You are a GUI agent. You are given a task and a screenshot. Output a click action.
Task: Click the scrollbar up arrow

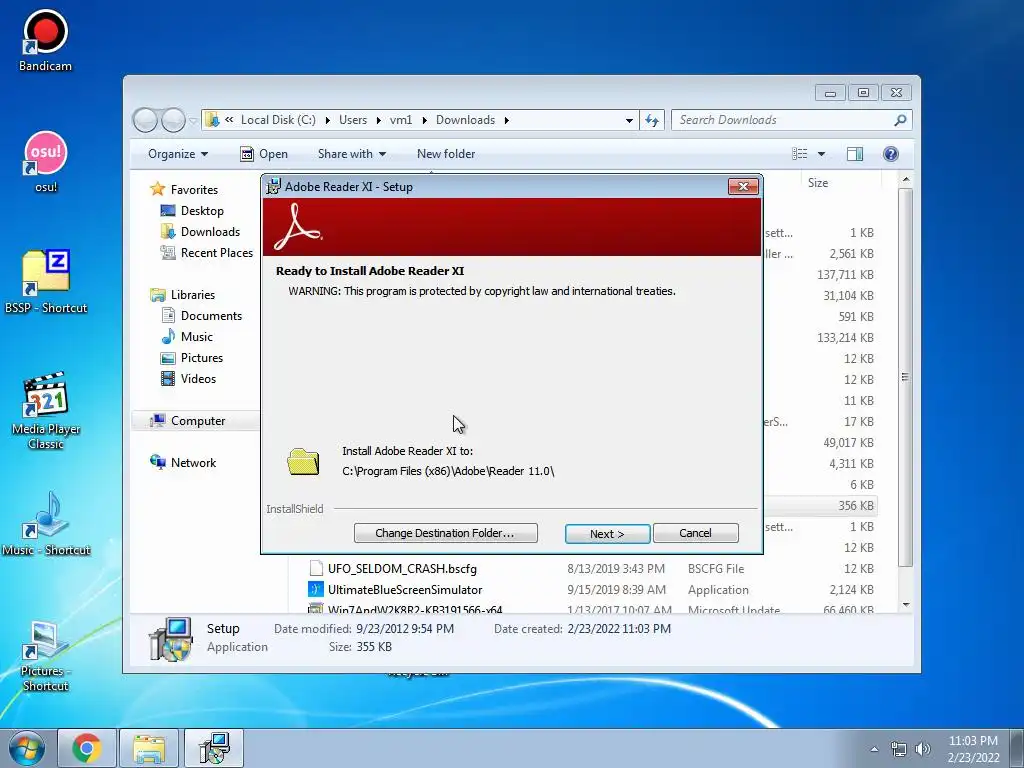point(905,179)
